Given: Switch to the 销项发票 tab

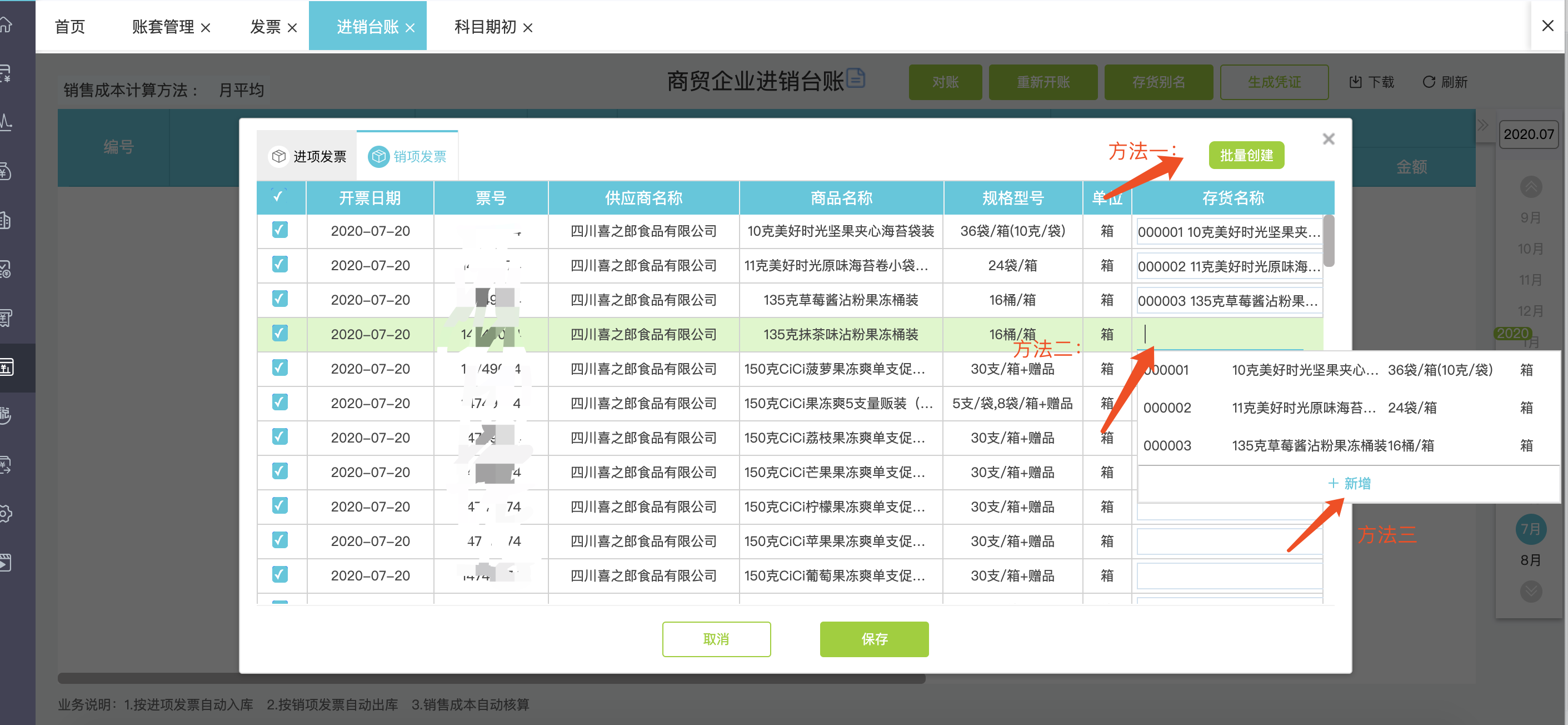Looking at the screenshot, I should [x=407, y=156].
